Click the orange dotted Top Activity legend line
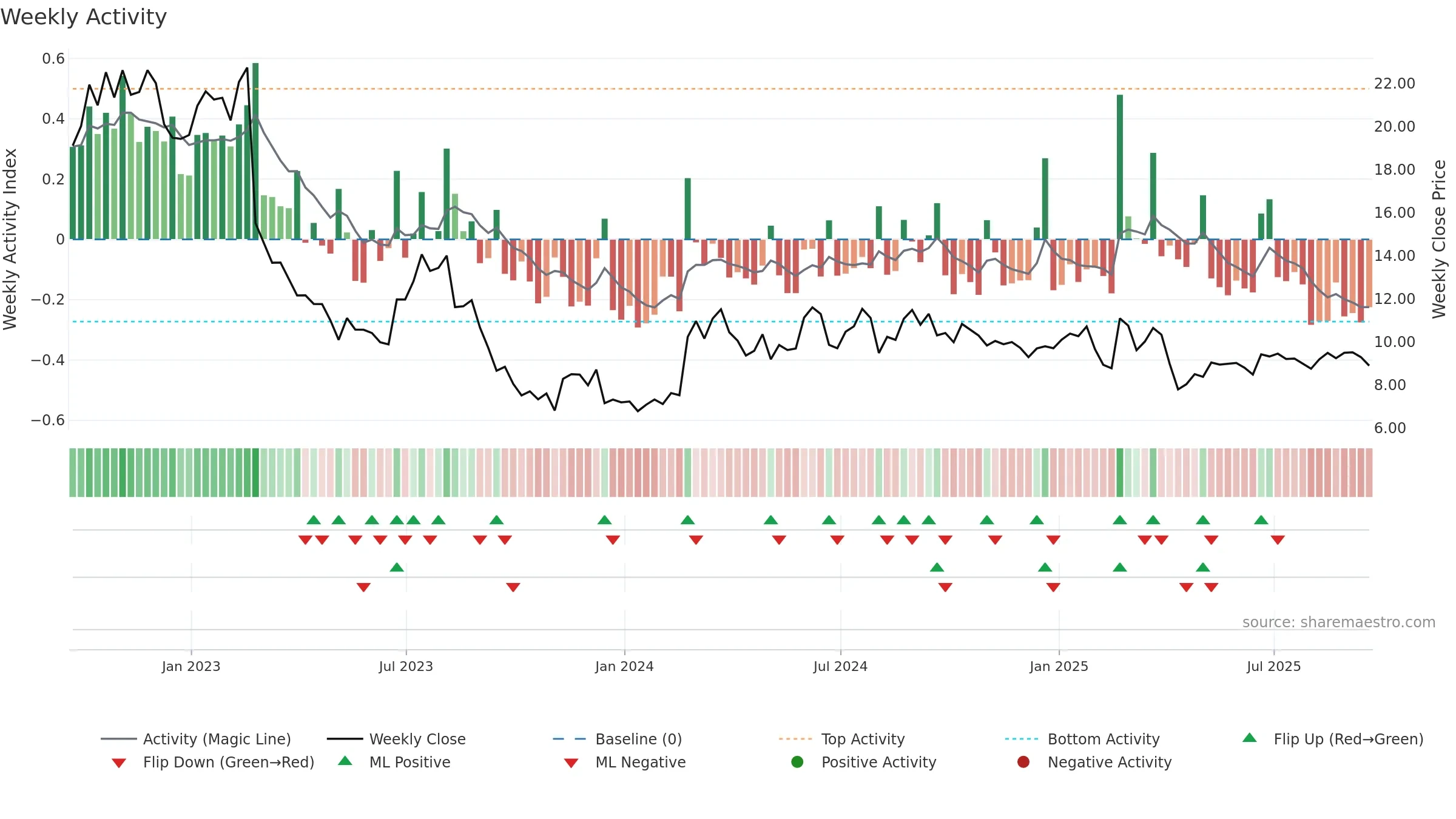This screenshot has height=819, width=1456. pos(795,739)
